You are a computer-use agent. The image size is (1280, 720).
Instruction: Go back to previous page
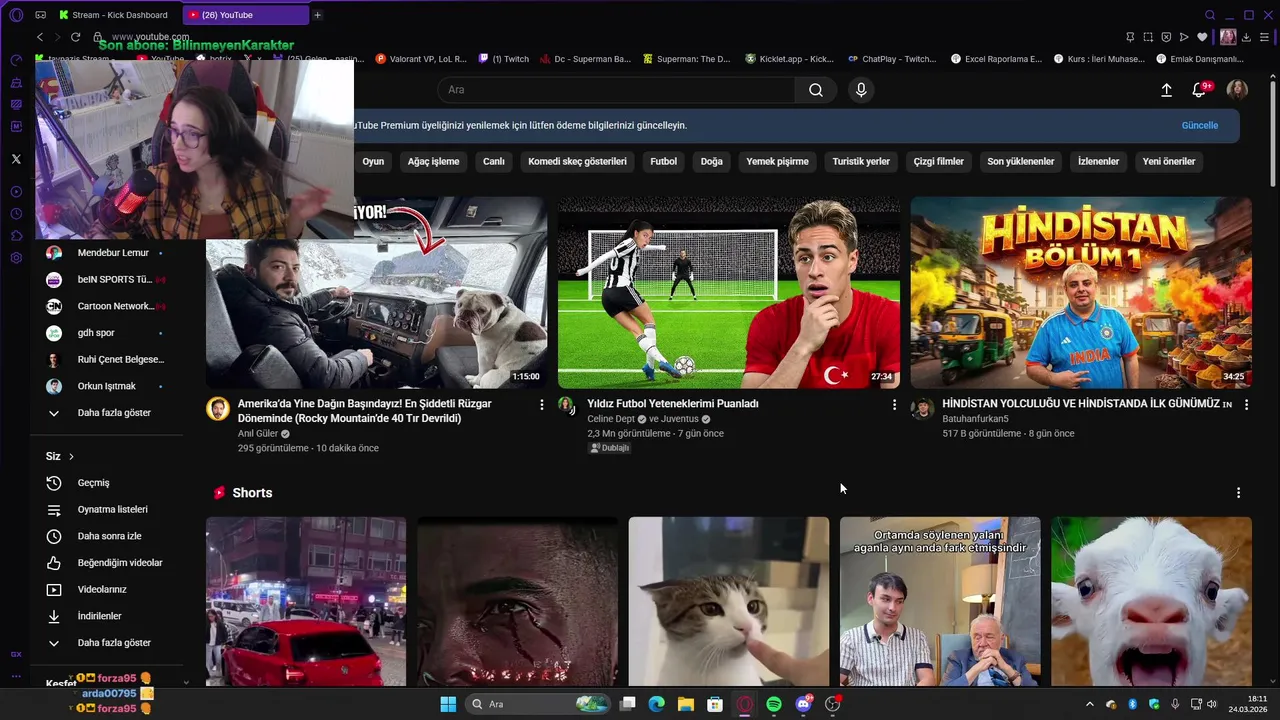[40, 37]
